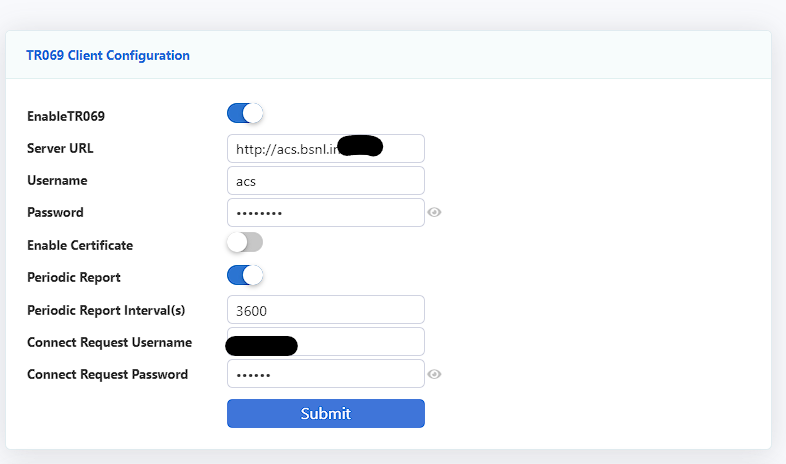The image size is (786, 464).
Task: Show Connect Request Password via eye icon
Action: (435, 374)
